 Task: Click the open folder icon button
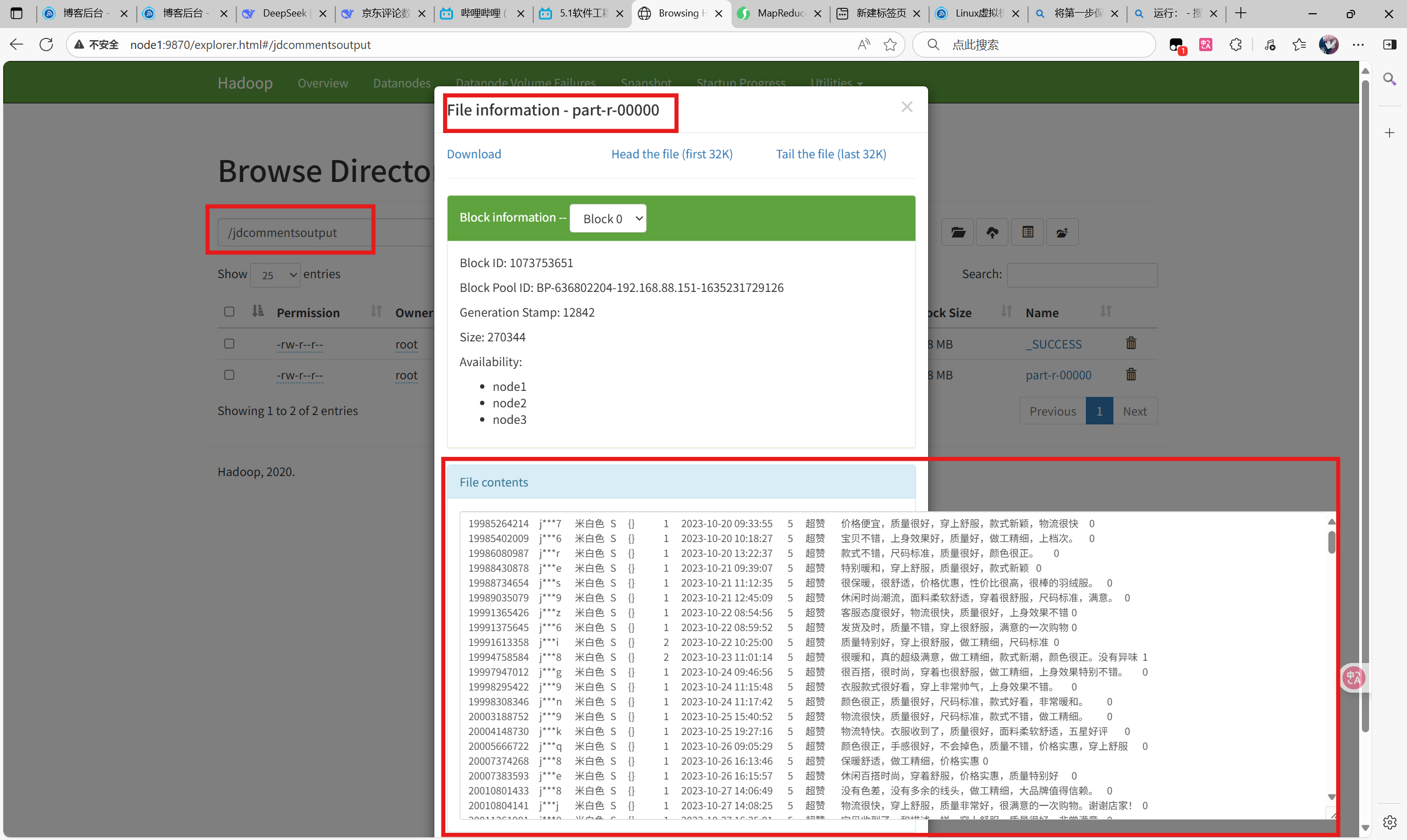click(x=958, y=232)
